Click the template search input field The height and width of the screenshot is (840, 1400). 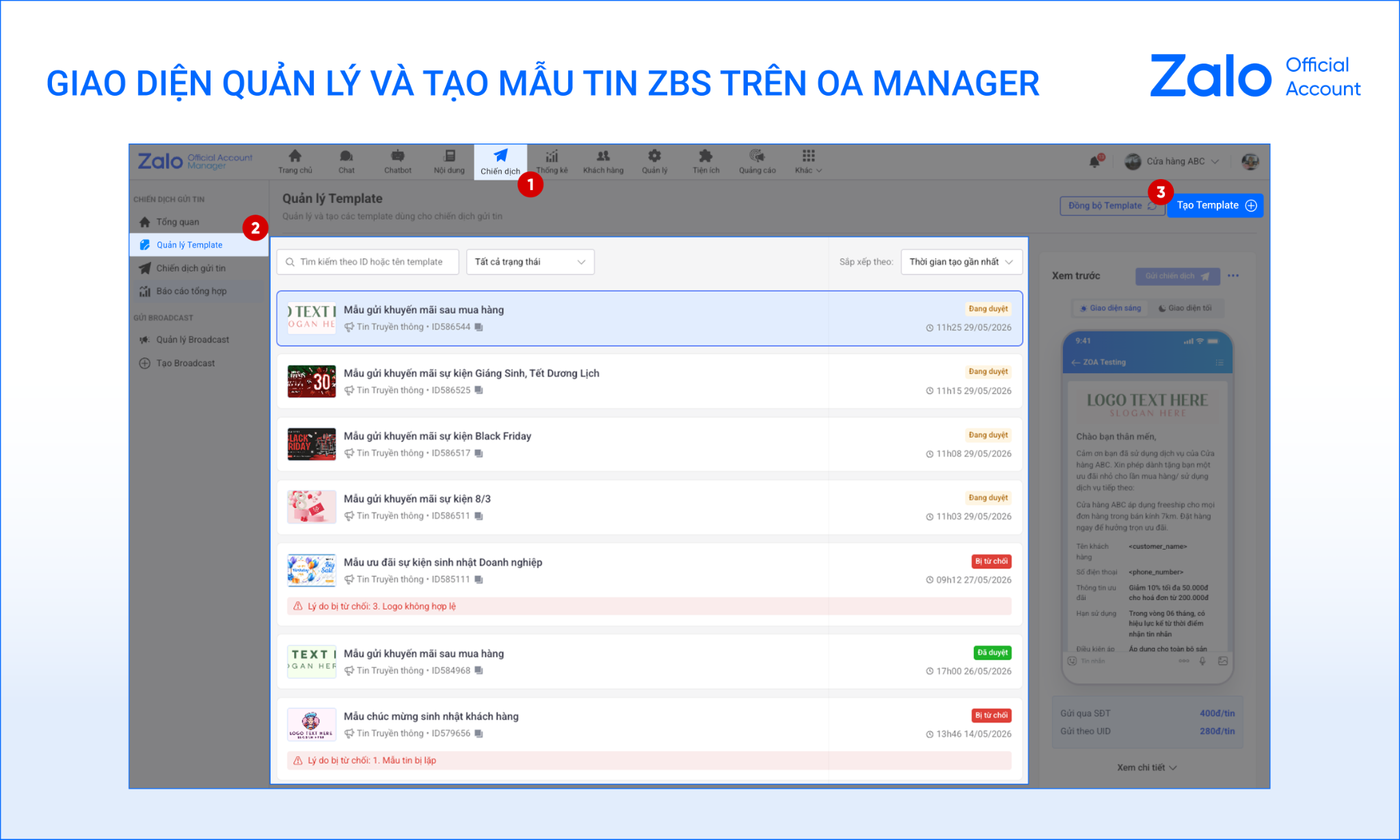point(368,262)
